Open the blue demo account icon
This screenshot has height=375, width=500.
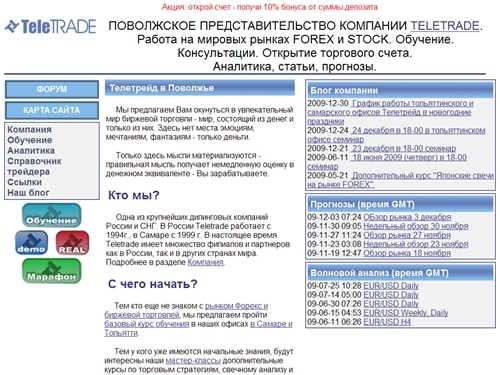[31, 243]
